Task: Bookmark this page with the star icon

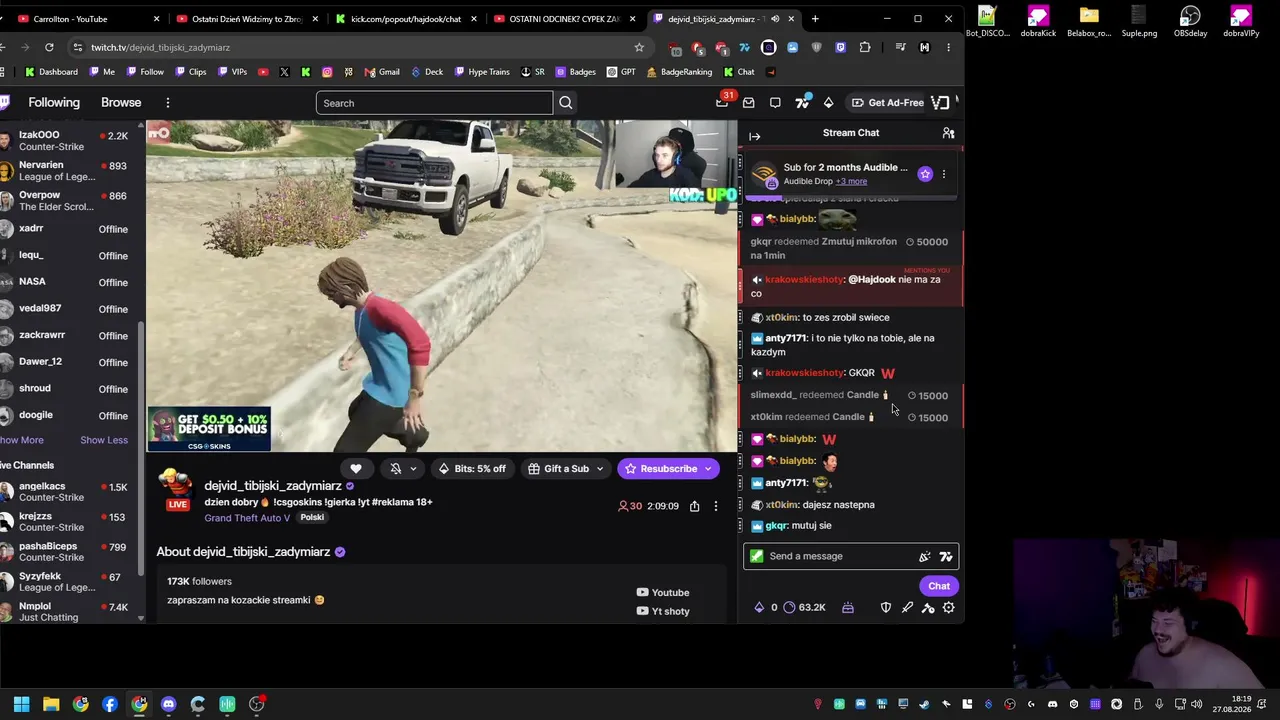Action: tap(639, 47)
